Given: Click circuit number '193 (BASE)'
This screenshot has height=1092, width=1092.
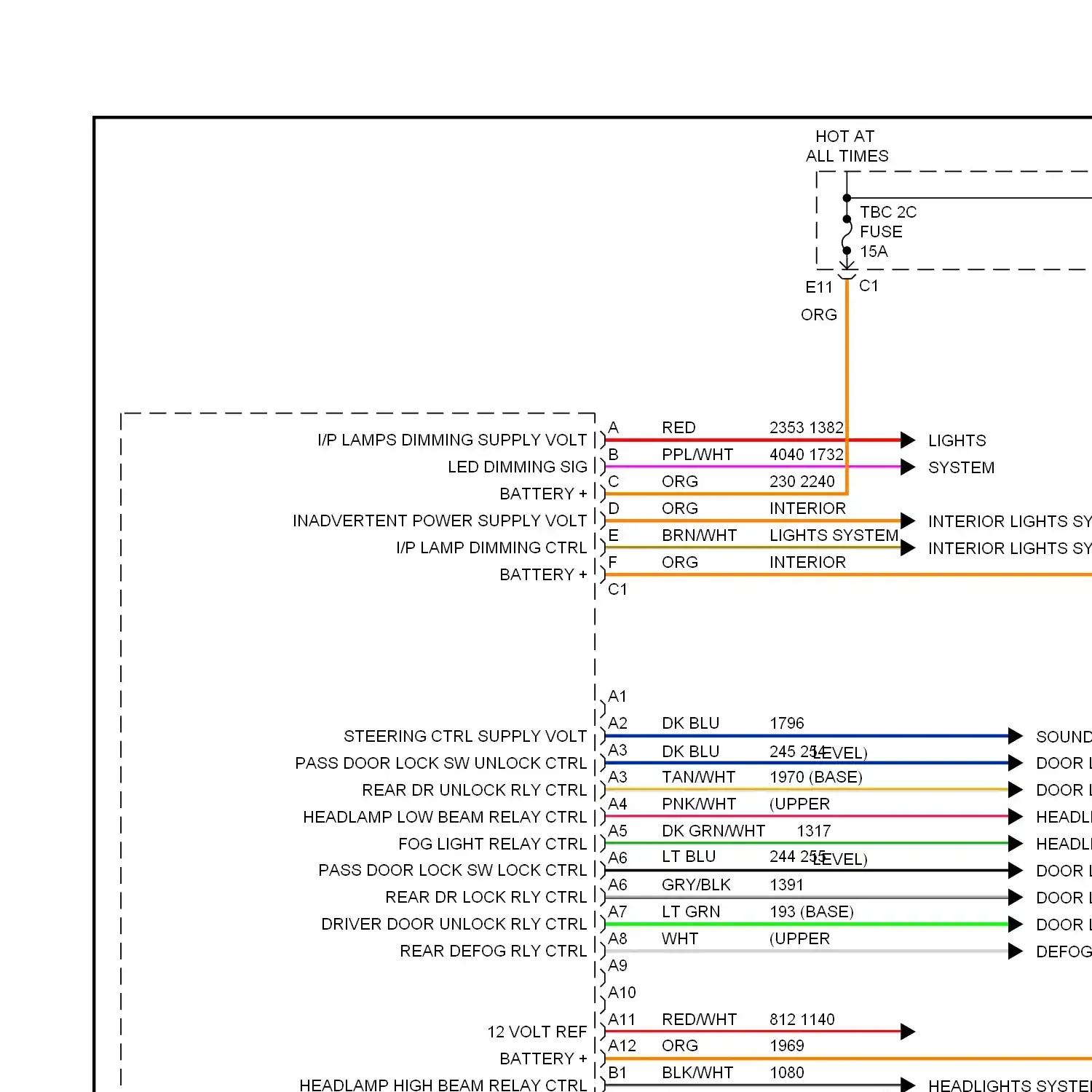Looking at the screenshot, I should (x=812, y=911).
